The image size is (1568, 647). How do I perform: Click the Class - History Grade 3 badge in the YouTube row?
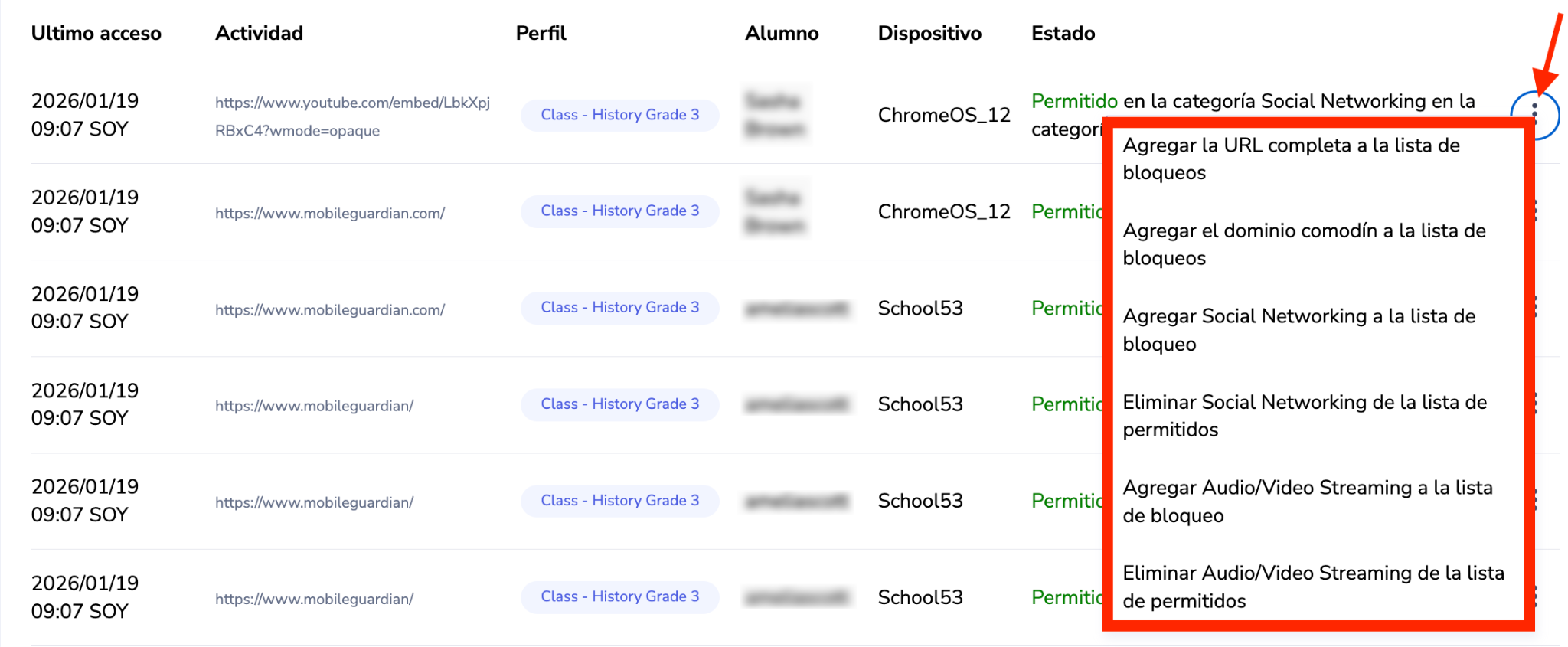click(619, 115)
